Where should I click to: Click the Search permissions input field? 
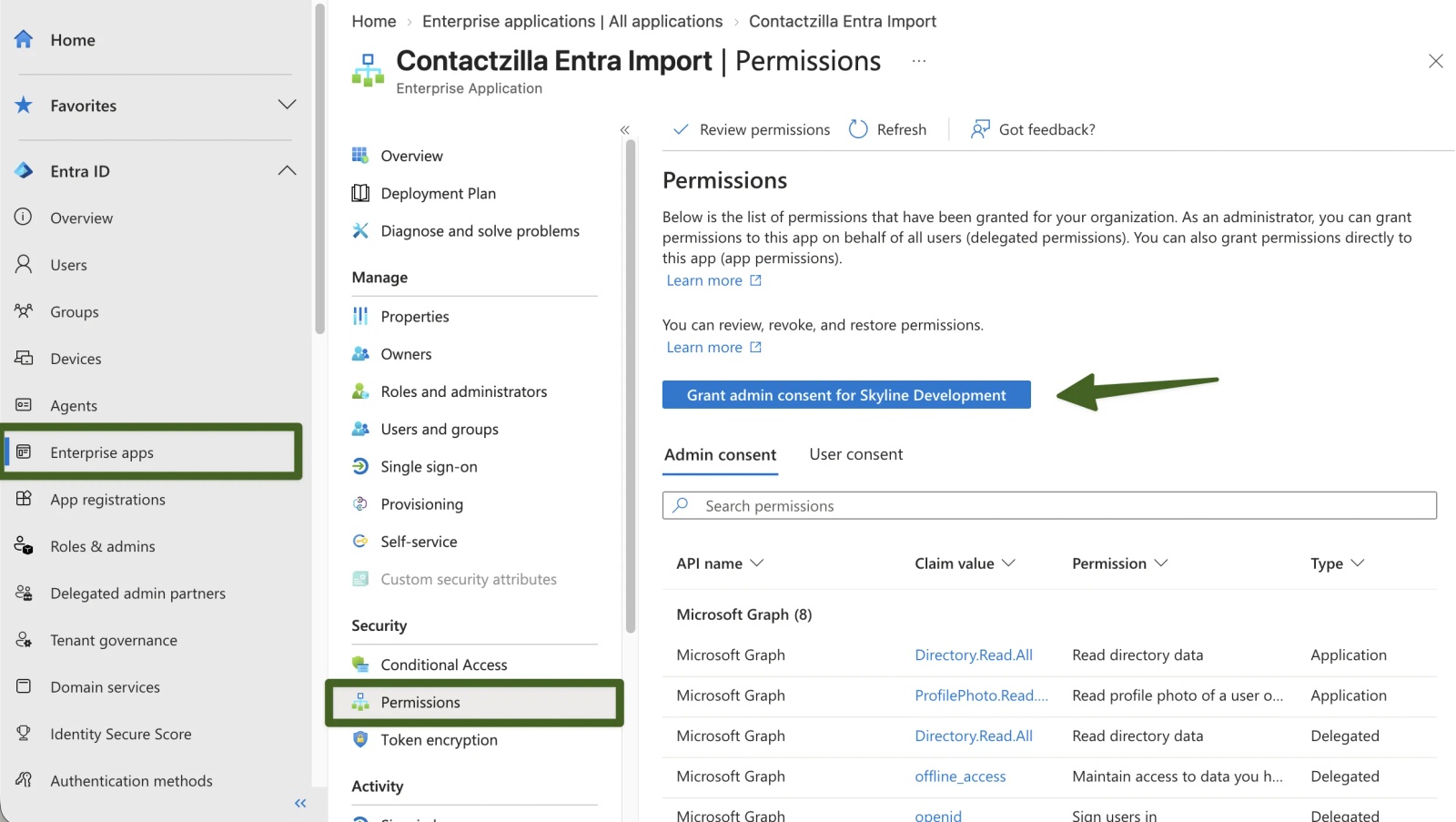(1049, 505)
